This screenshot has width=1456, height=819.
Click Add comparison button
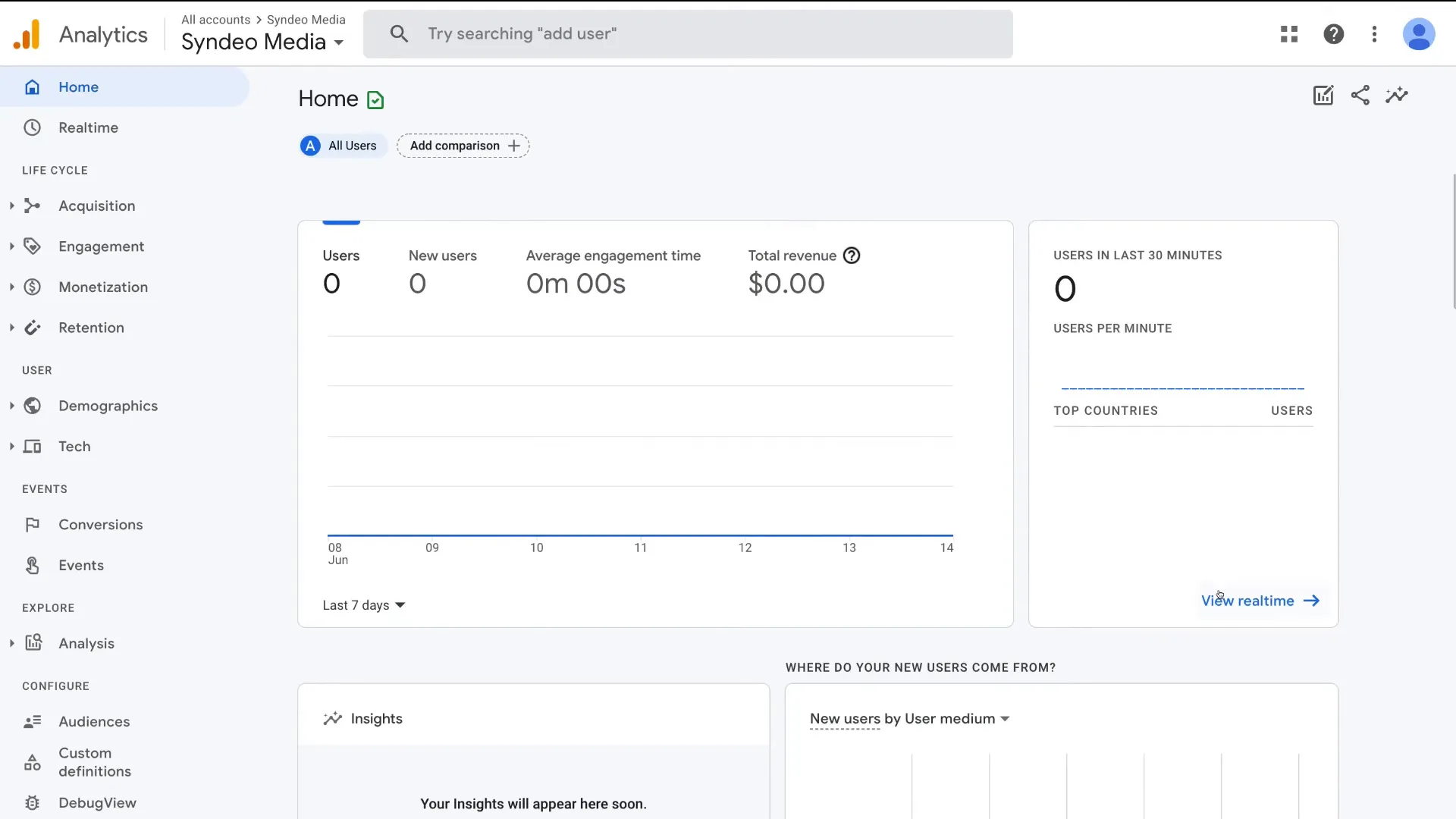click(463, 146)
